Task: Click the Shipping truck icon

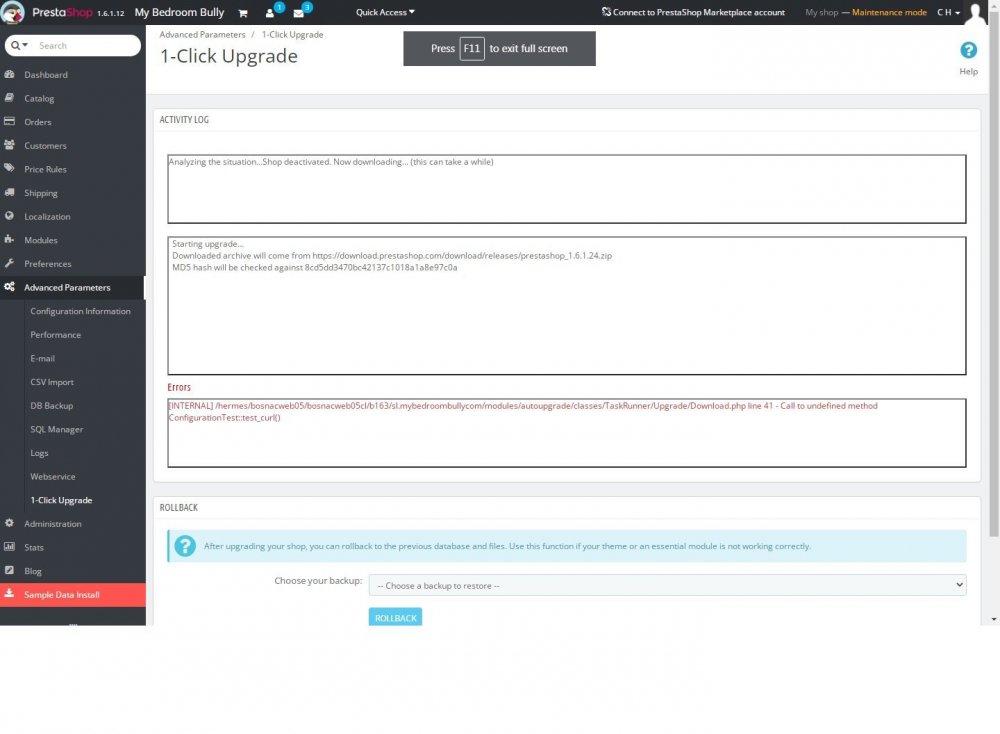Action: click(x=10, y=193)
